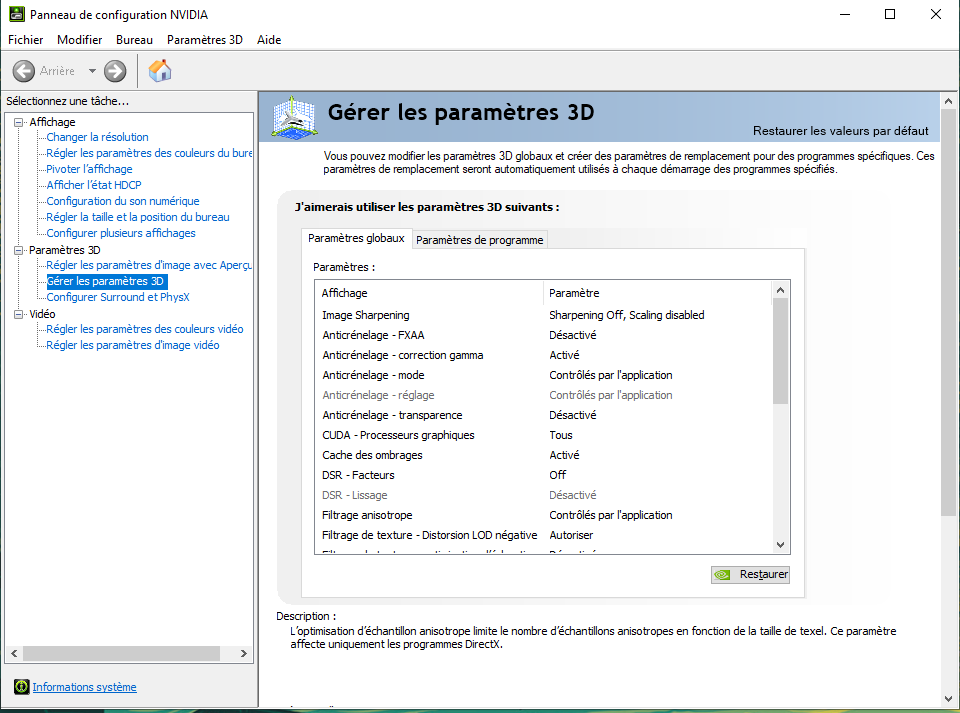Collapse the Vidéo tree node
960x713 pixels.
tap(18, 314)
